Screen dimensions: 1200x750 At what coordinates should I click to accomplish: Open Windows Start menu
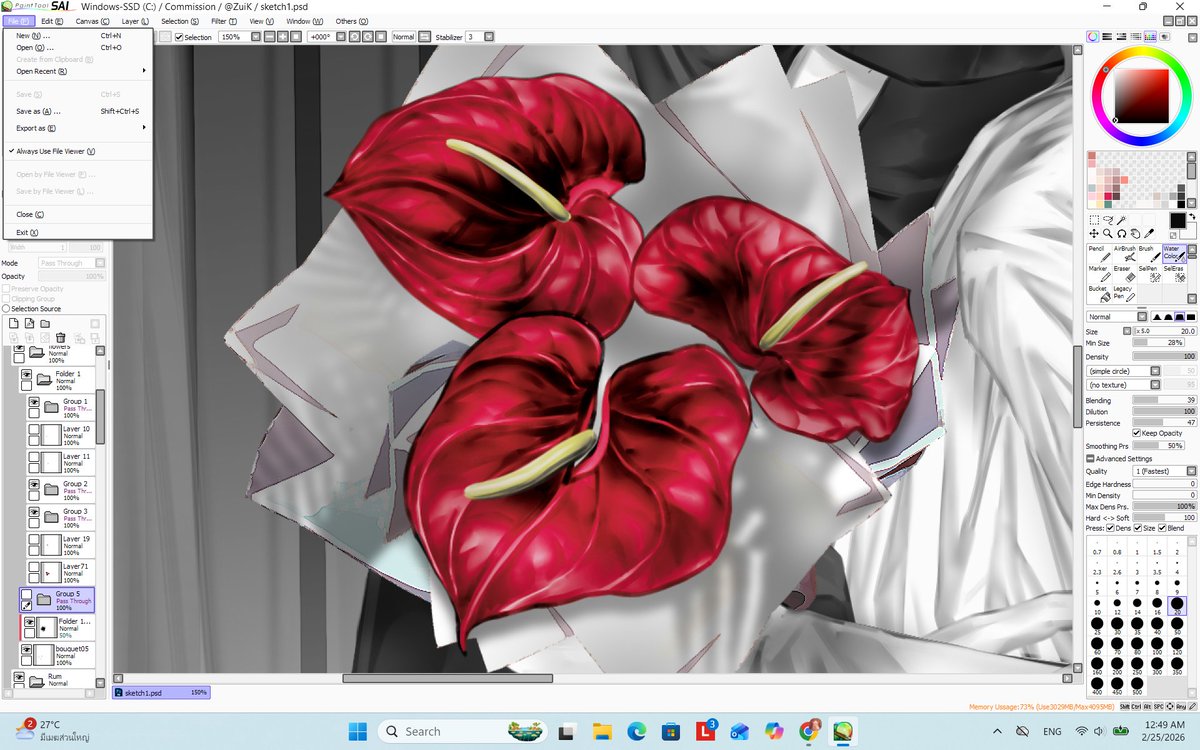pyautogui.click(x=357, y=731)
